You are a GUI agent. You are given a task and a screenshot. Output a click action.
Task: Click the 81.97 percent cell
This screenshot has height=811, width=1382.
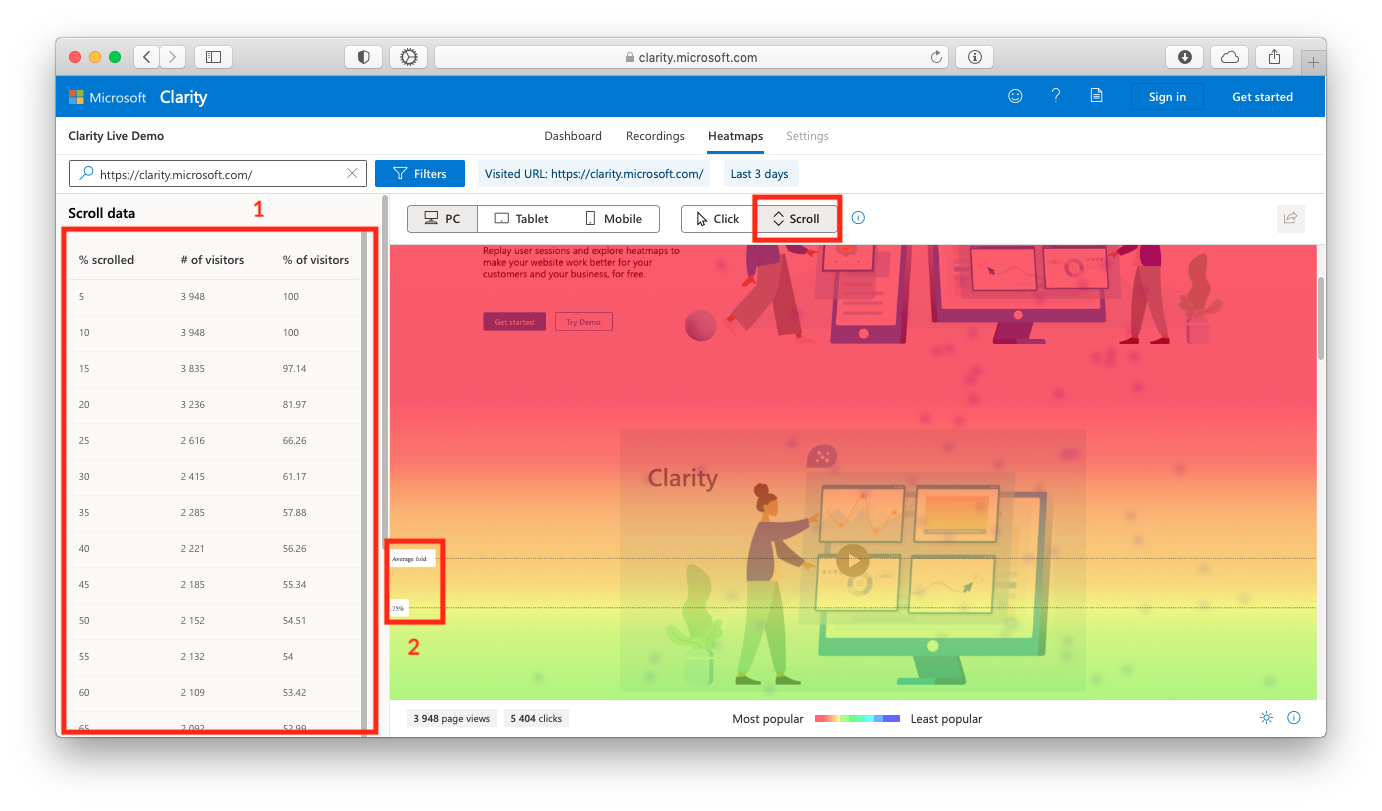295,405
